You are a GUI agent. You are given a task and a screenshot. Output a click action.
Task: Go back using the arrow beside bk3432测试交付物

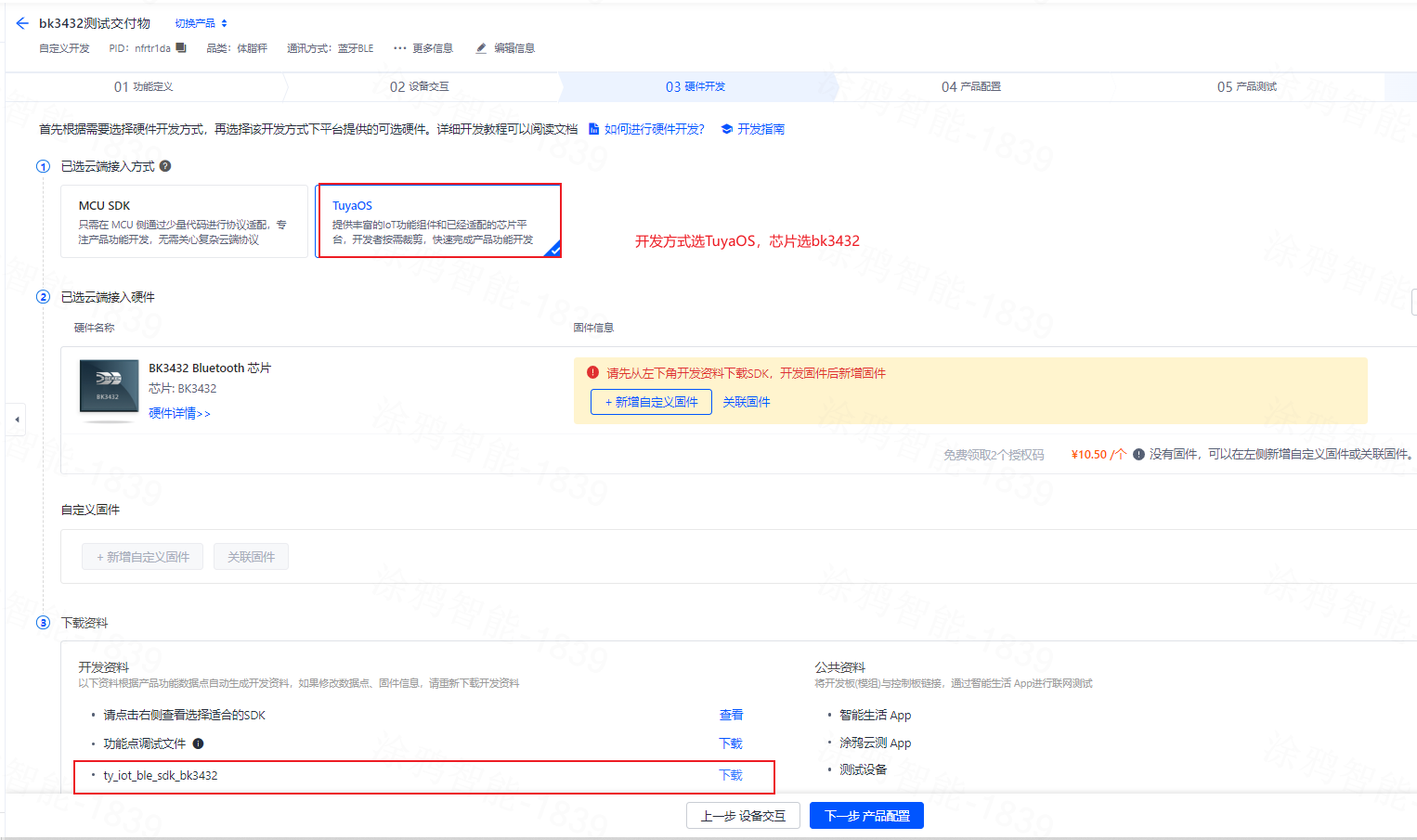tap(22, 23)
